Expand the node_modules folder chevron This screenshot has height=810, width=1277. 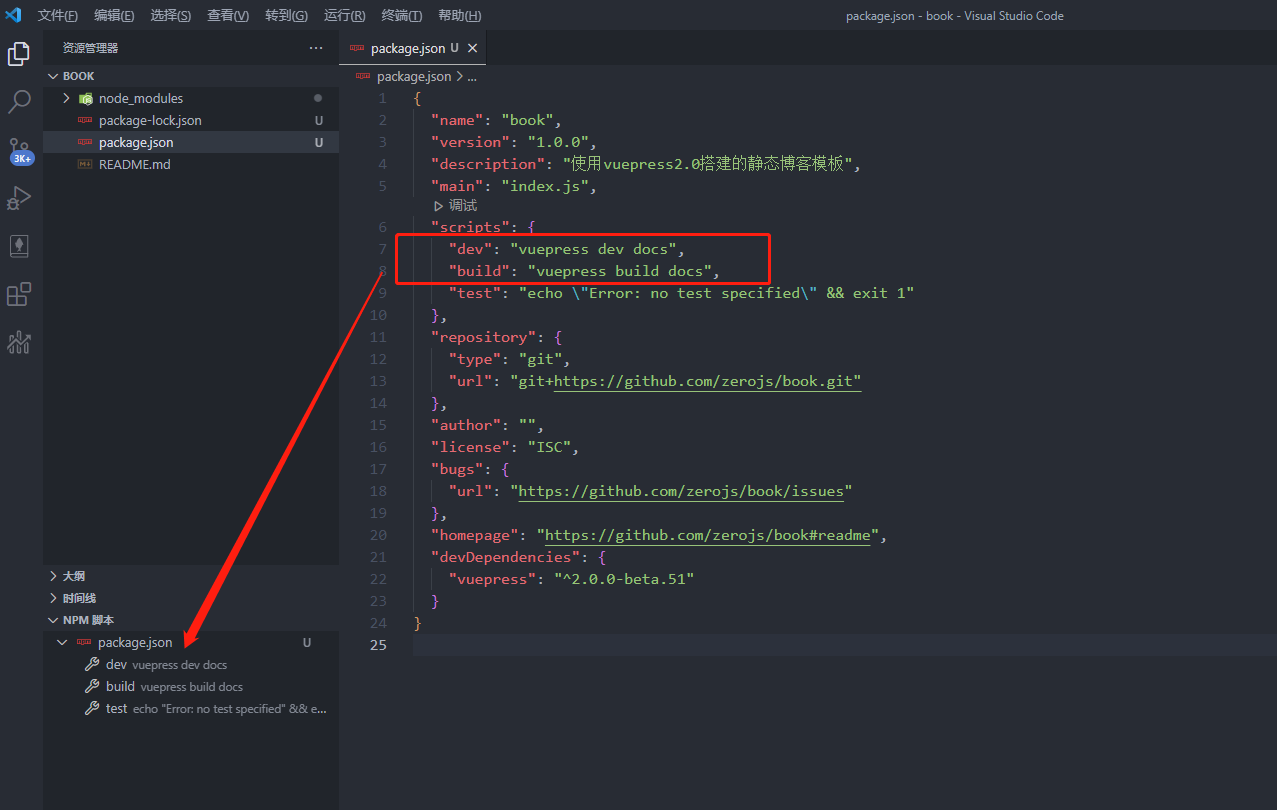tap(66, 99)
